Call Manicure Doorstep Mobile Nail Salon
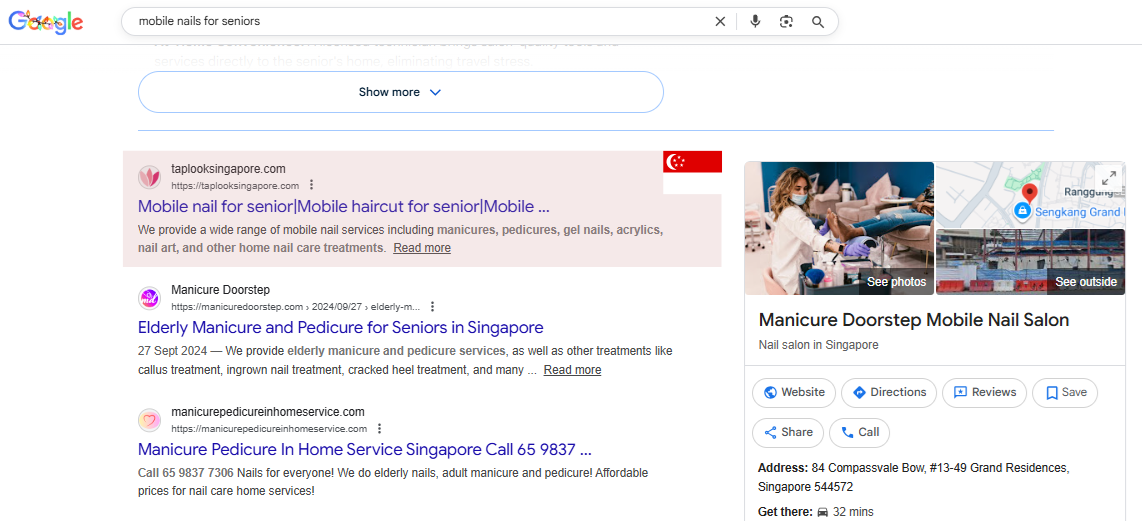This screenshot has width=1142, height=521. pos(859,432)
